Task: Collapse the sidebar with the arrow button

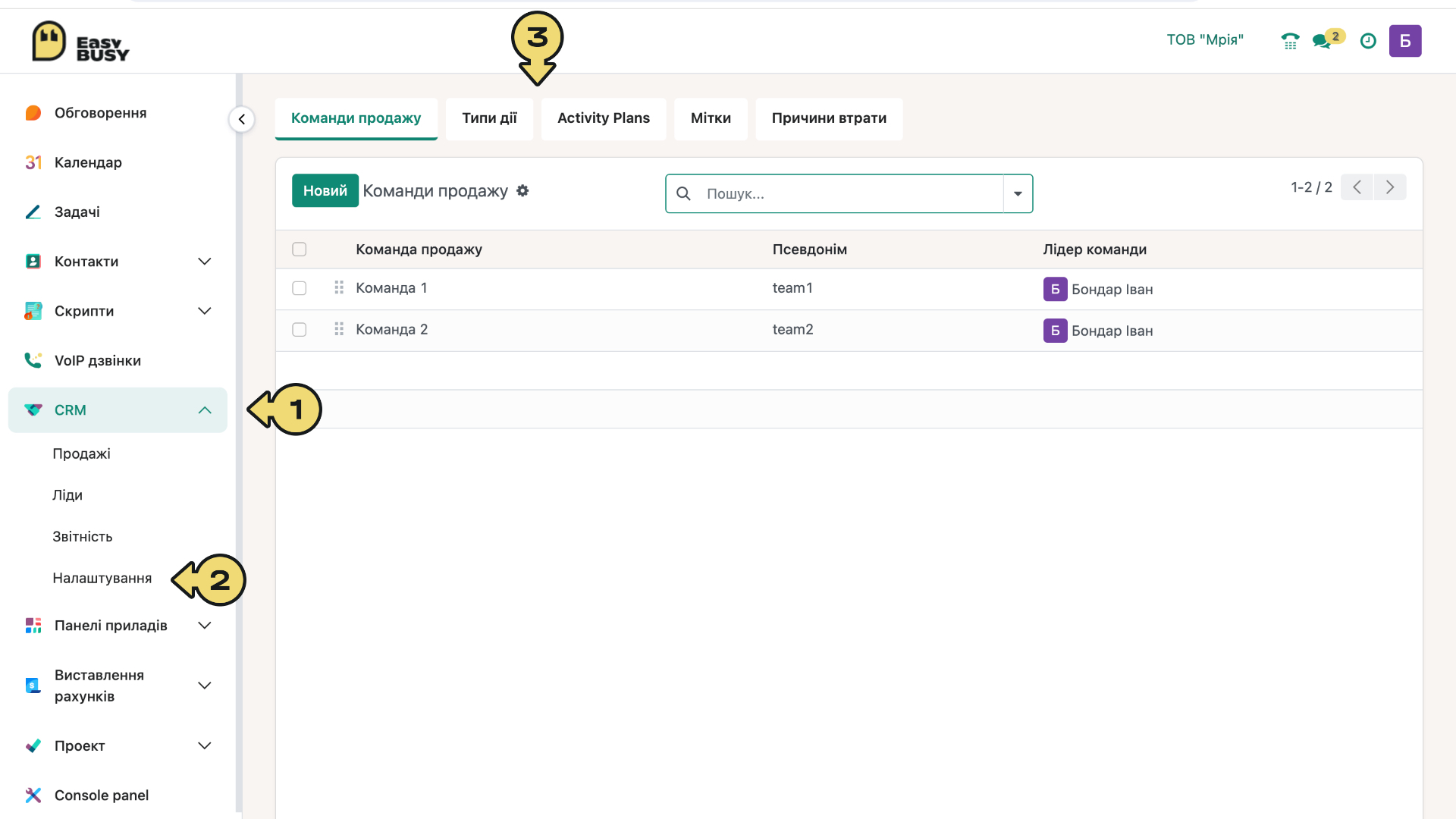Action: [x=242, y=119]
